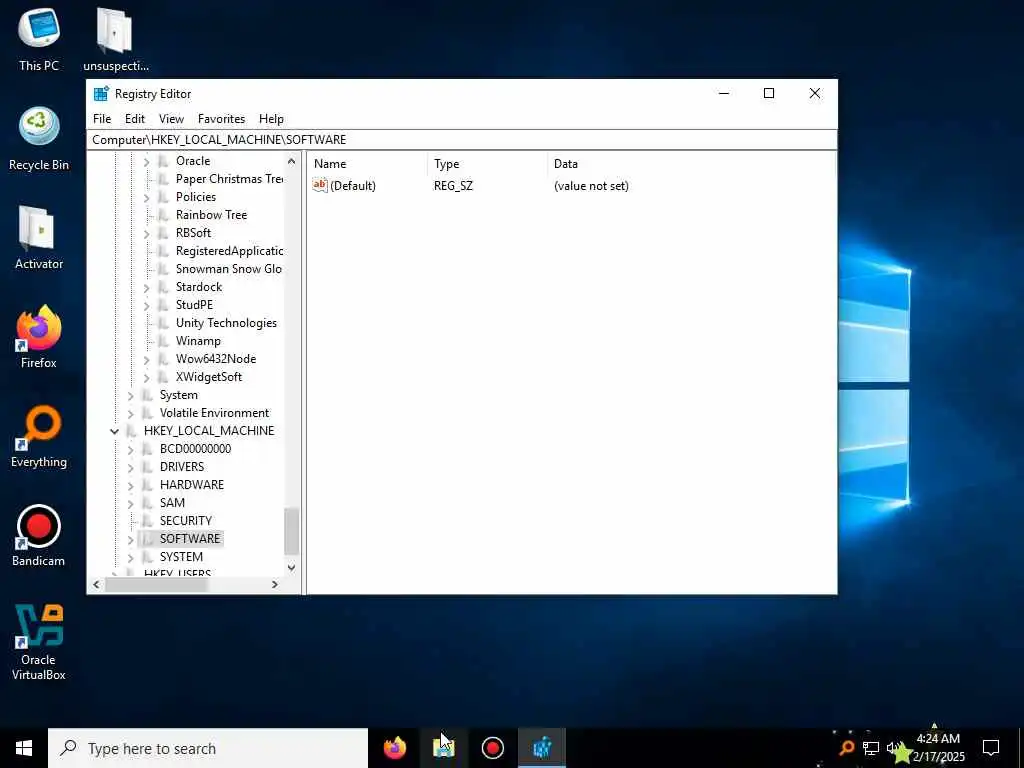1024x768 pixels.
Task: Select the System key above Volatile Environment
Action: tap(178, 395)
